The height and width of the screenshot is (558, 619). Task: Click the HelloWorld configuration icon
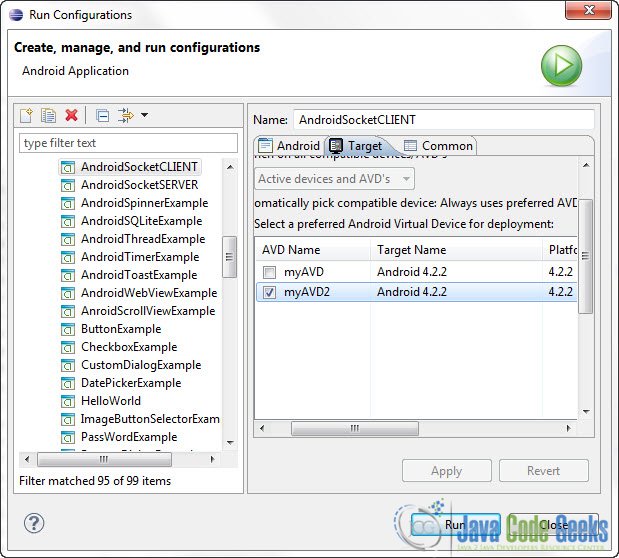68,401
